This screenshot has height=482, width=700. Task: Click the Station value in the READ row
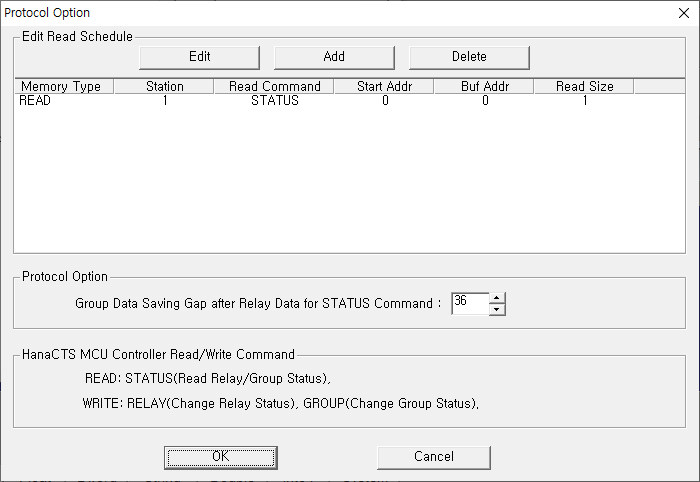pos(164,101)
